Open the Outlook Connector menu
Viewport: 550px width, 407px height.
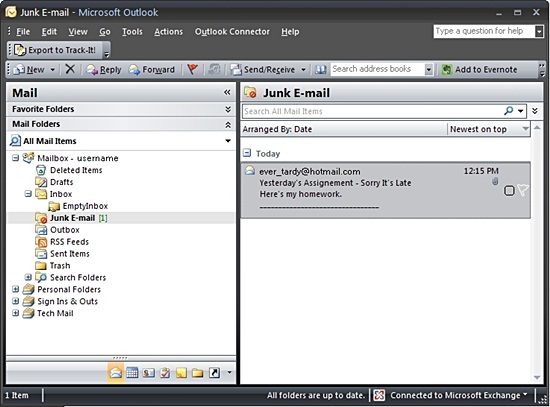232,32
